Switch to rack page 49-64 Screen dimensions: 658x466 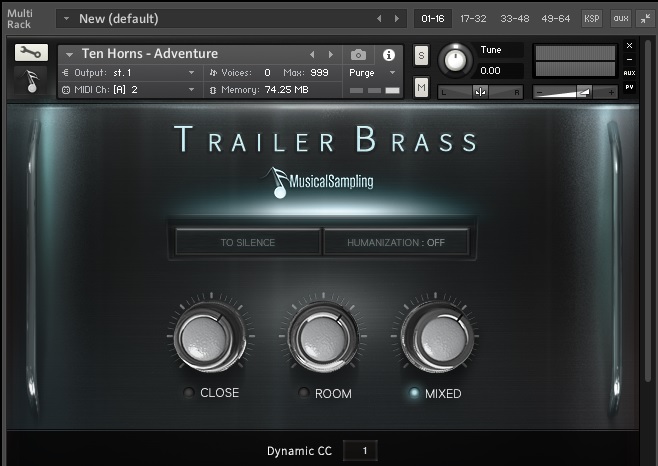pyautogui.click(x=556, y=18)
